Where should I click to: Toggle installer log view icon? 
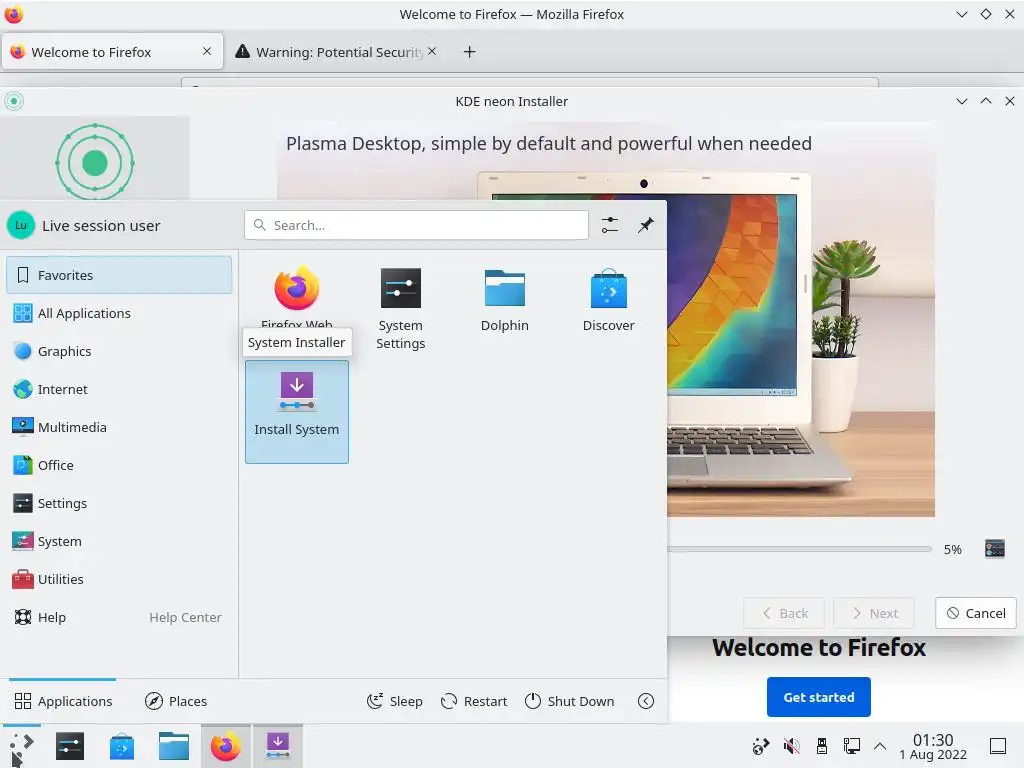tap(995, 549)
